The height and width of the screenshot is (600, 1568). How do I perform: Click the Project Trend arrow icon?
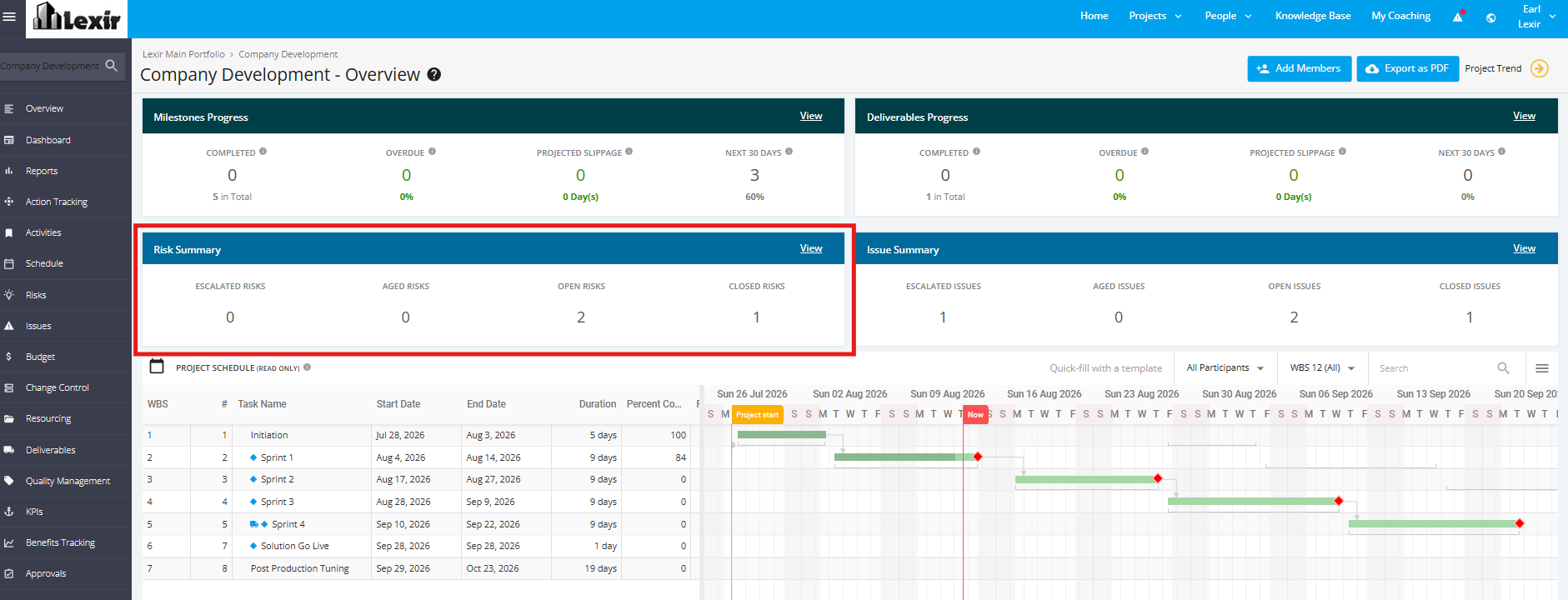click(x=1540, y=68)
